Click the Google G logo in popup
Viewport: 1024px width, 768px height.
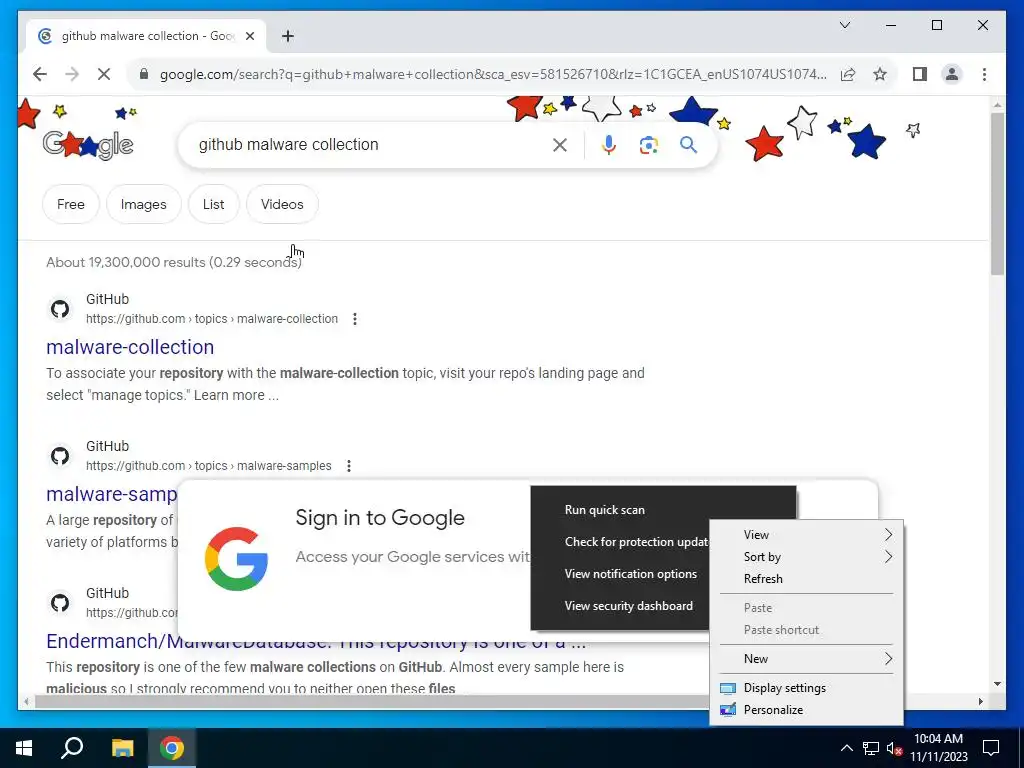236,559
